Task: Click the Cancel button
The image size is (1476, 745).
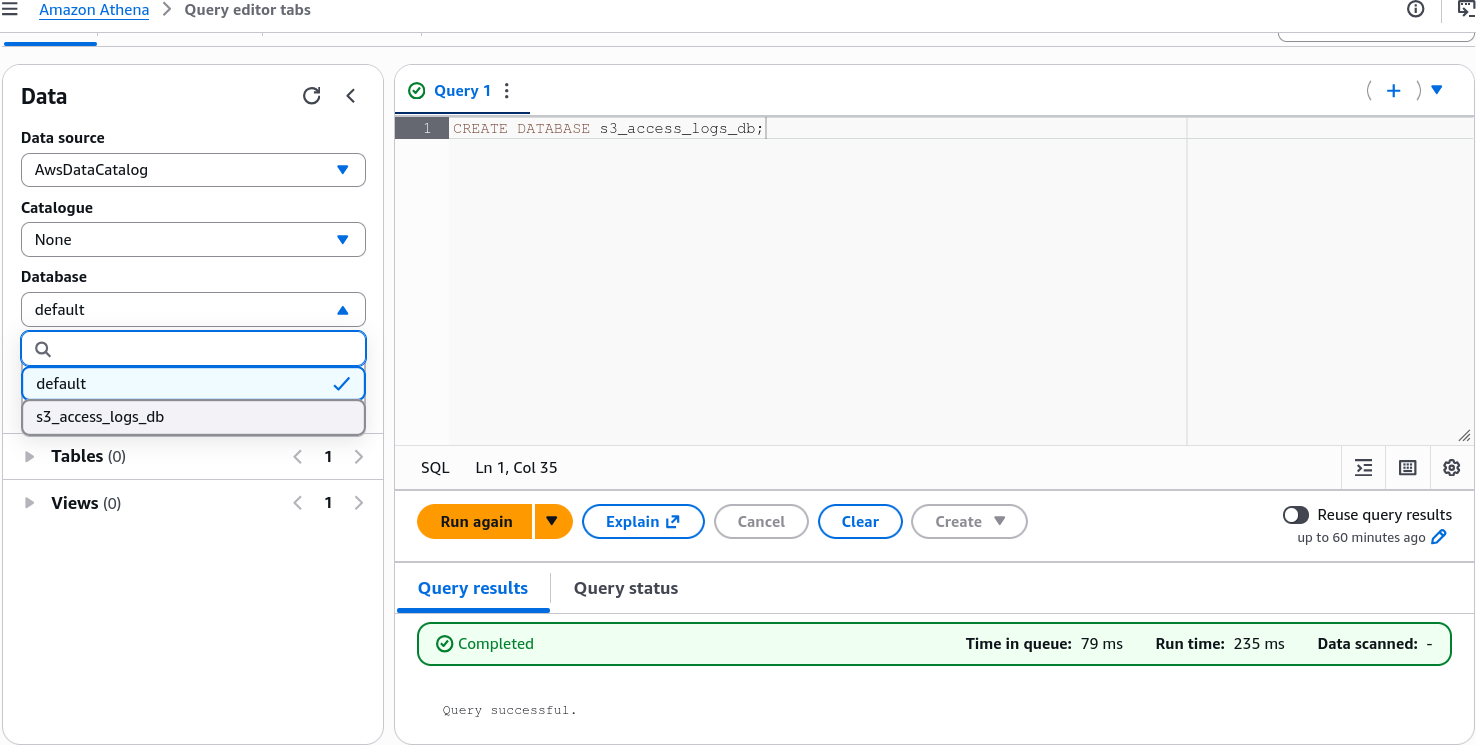Action: pos(761,522)
